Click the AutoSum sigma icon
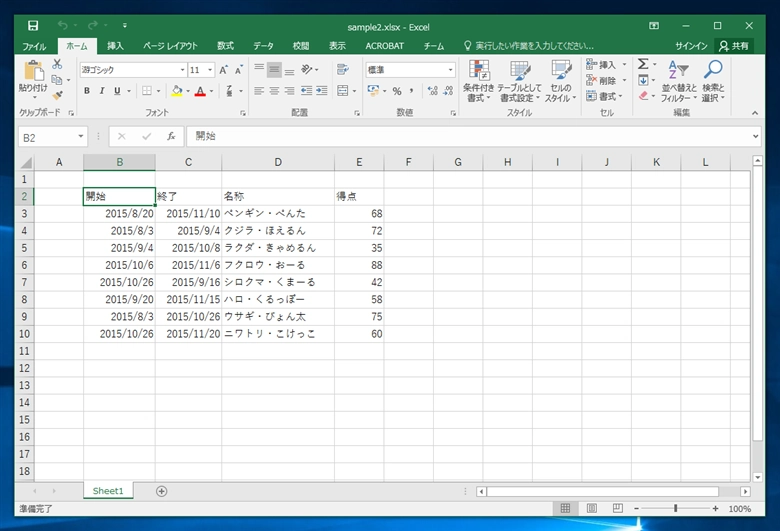The height and width of the screenshot is (531, 780). point(643,64)
